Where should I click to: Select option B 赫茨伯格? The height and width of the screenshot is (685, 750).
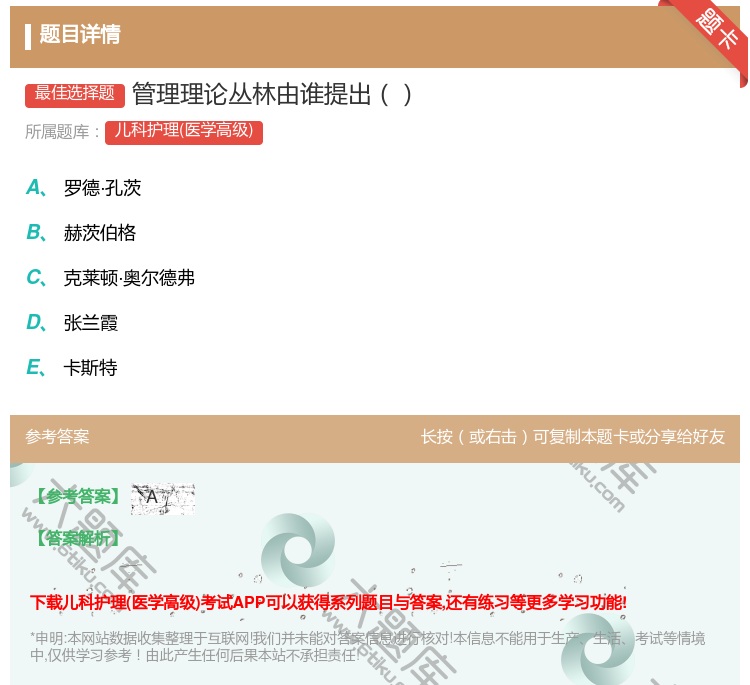click(x=81, y=232)
